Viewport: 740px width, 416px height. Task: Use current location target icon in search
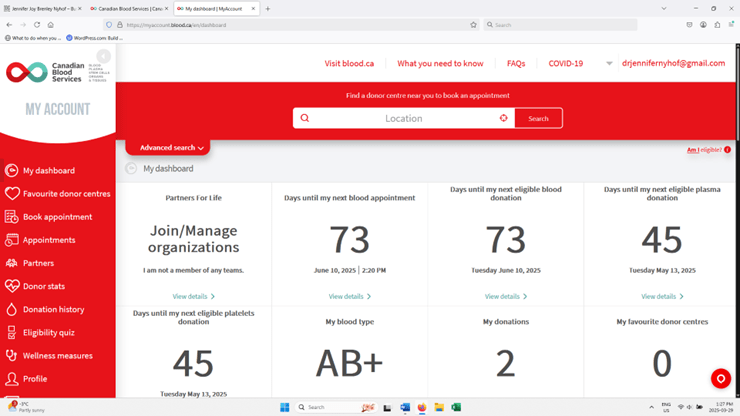click(x=503, y=118)
